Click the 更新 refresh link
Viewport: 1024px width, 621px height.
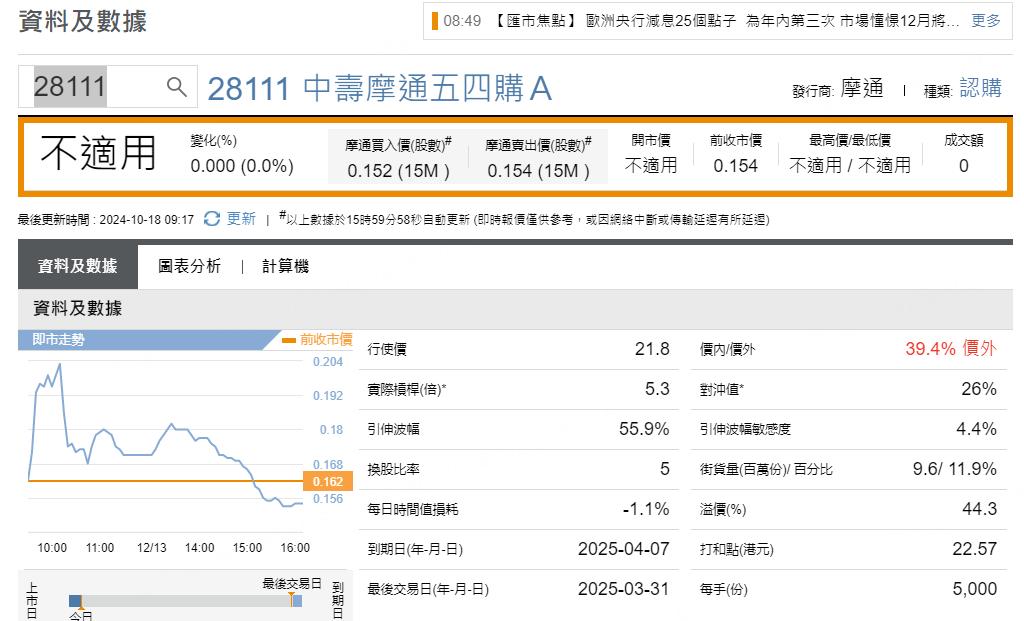point(241,219)
